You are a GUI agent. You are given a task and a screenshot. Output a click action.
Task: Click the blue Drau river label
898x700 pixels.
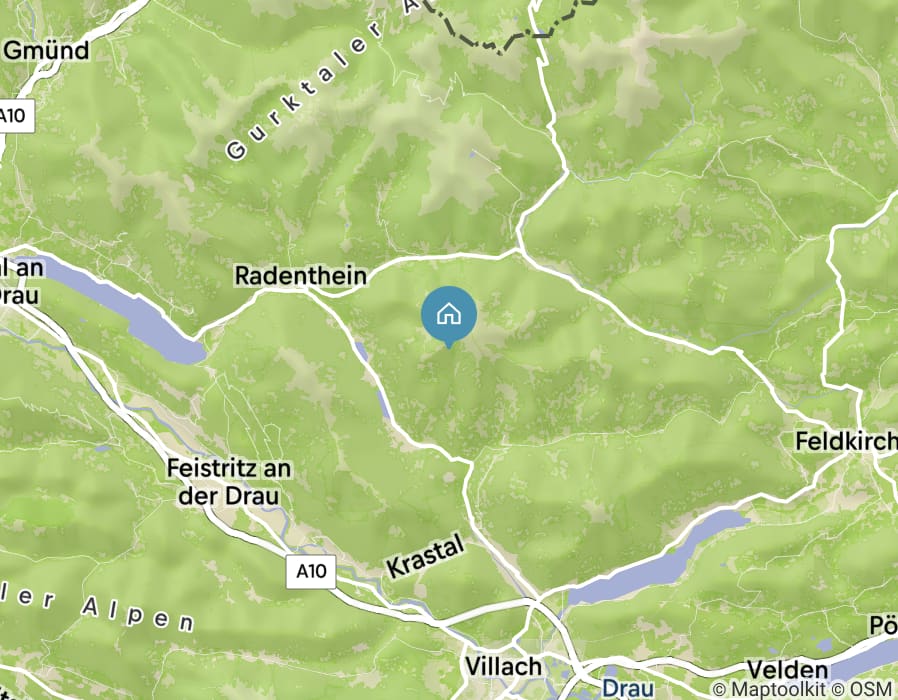pyautogui.click(x=628, y=689)
